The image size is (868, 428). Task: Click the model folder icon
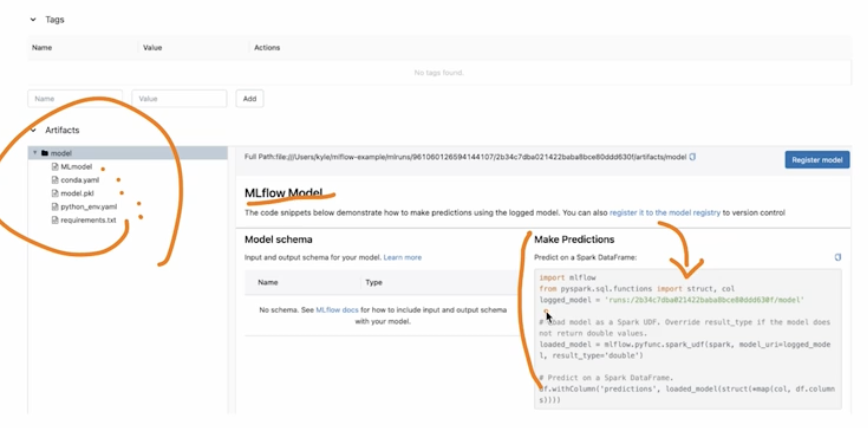[45, 153]
